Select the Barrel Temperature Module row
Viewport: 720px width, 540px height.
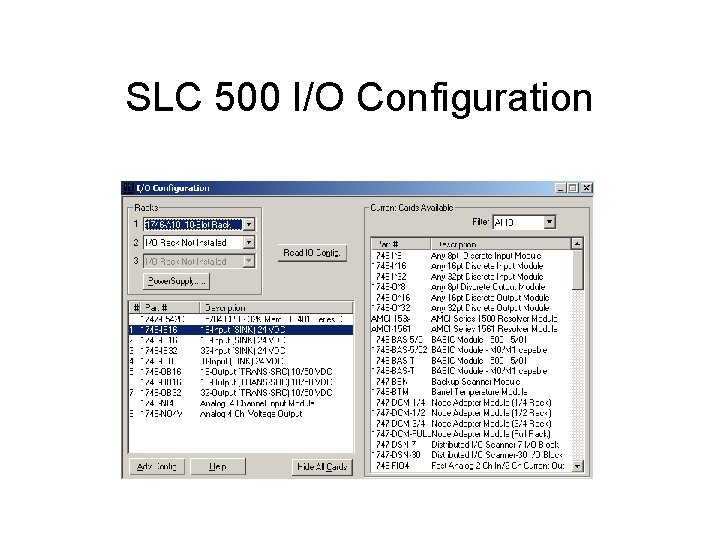(x=471, y=392)
